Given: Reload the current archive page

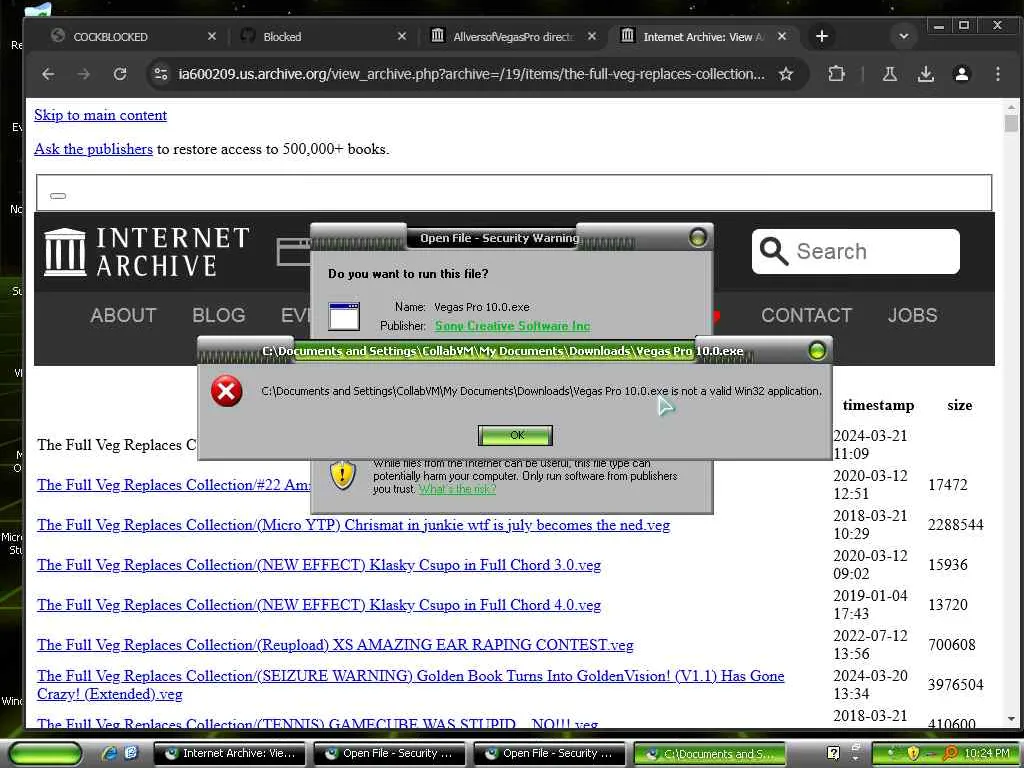Looking at the screenshot, I should (x=120, y=74).
